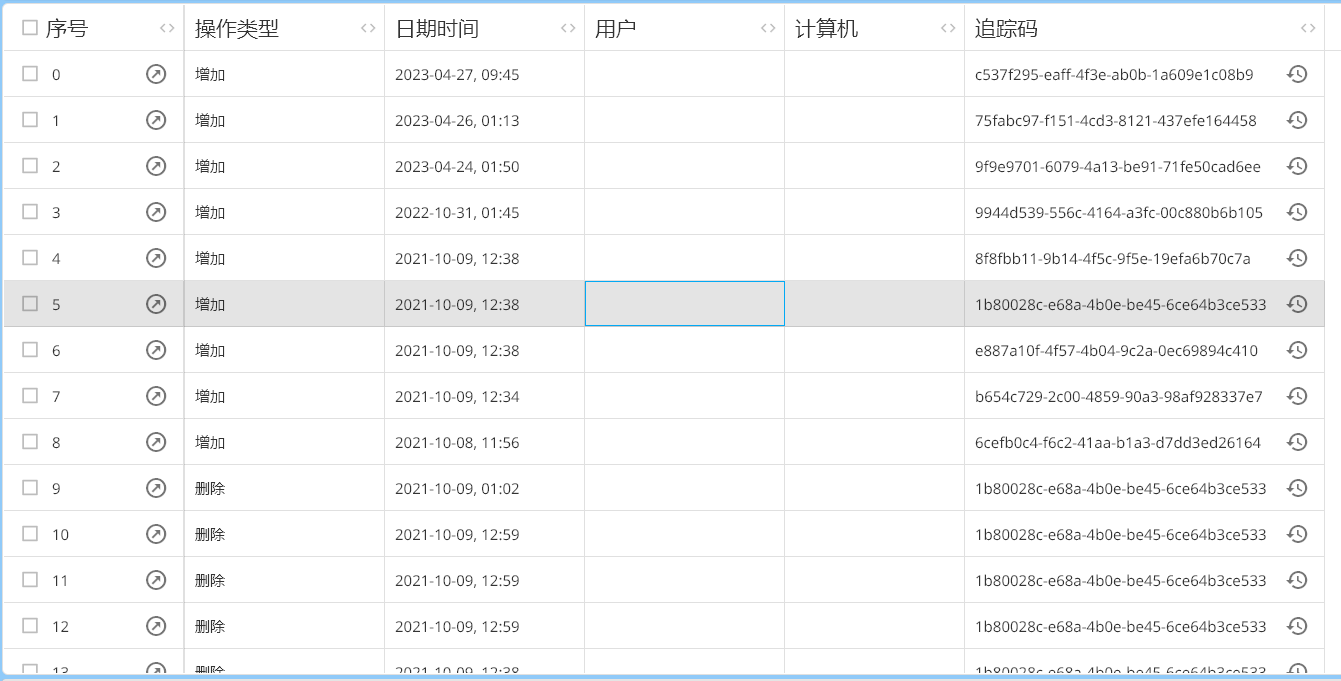Open the detail arrow icon for row 0

pos(156,74)
